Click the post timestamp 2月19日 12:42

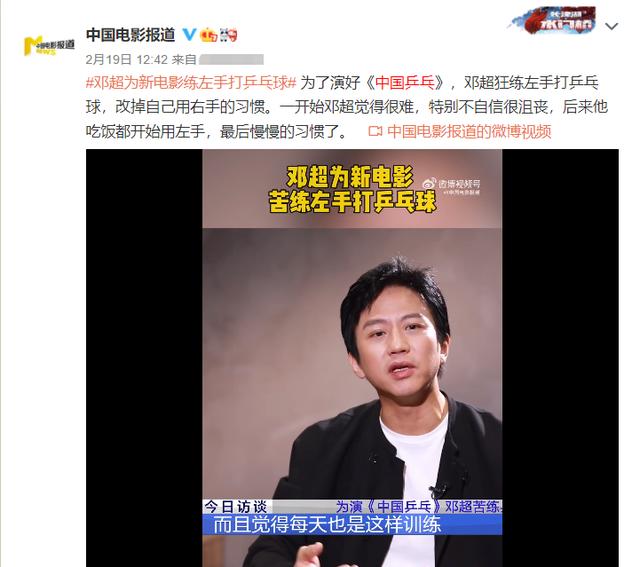[x=127, y=60]
